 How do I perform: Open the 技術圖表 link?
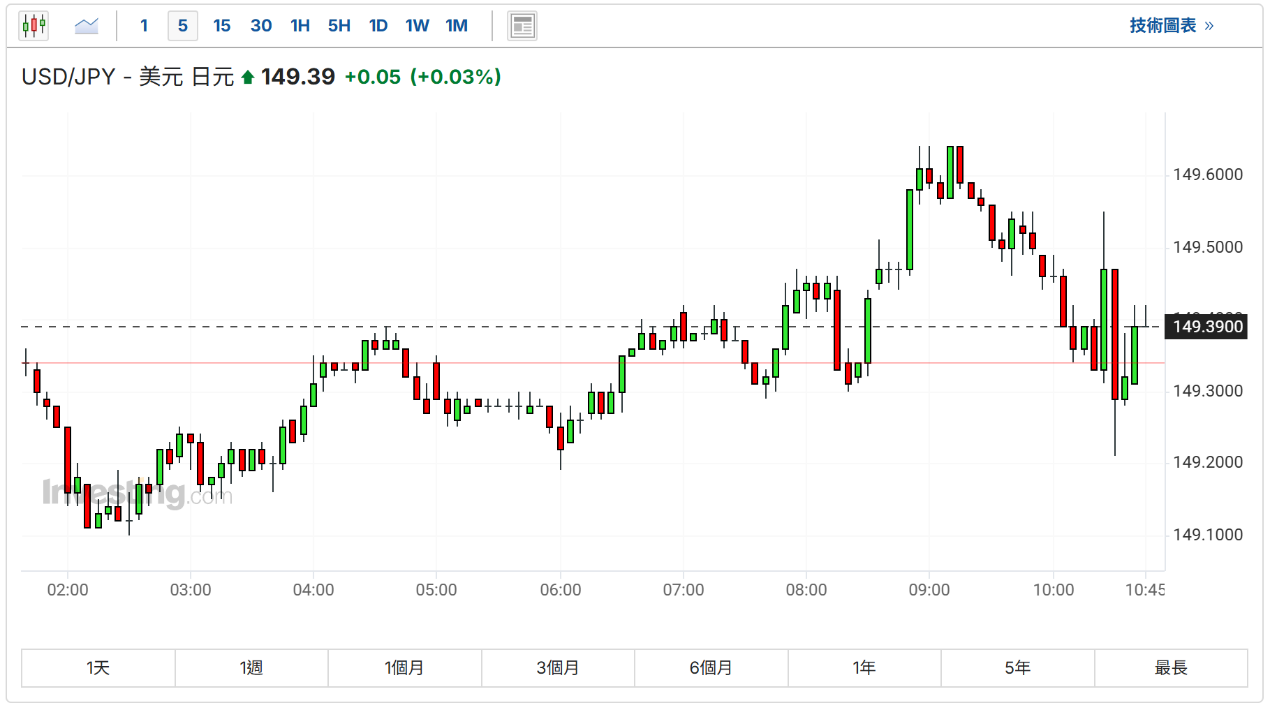1171,25
